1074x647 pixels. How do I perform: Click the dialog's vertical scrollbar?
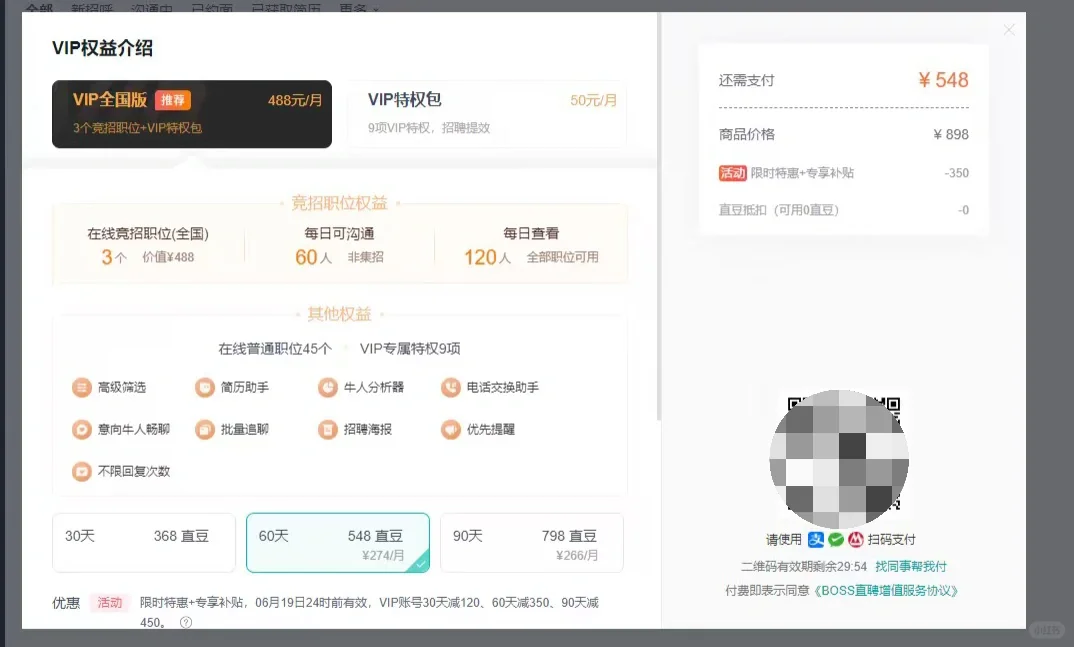[x=658, y=216]
